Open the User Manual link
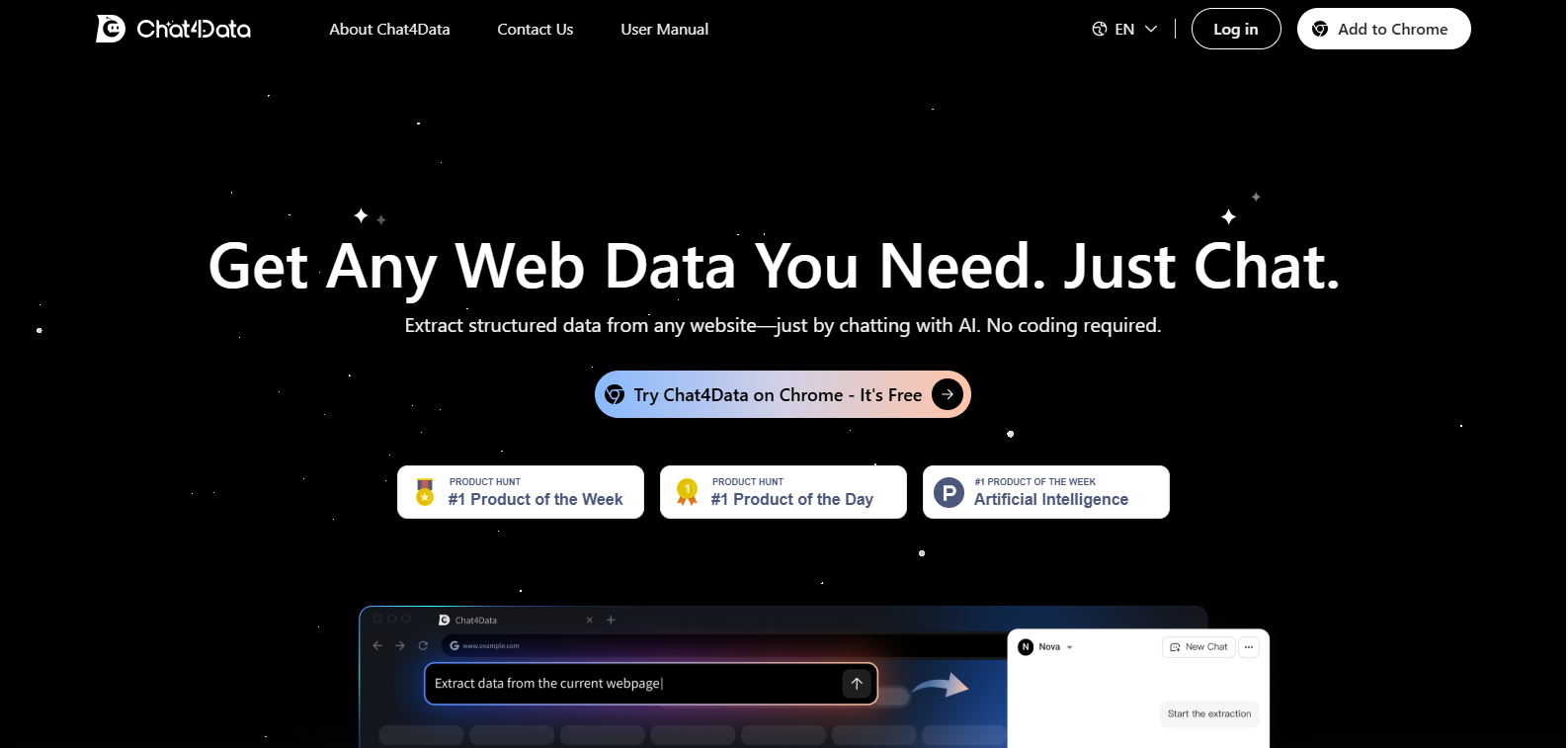The width and height of the screenshot is (1568, 748). pyautogui.click(x=664, y=30)
